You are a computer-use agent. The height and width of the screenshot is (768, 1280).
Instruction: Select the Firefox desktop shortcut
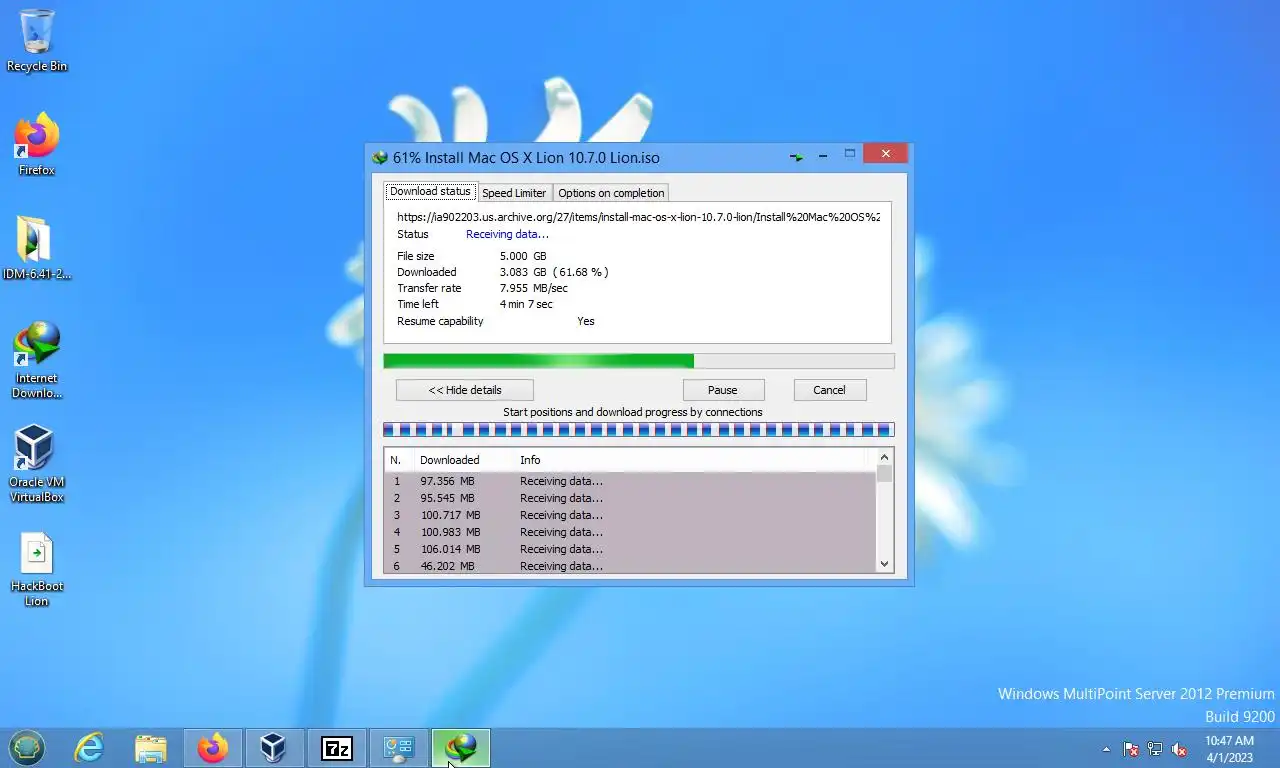click(37, 145)
